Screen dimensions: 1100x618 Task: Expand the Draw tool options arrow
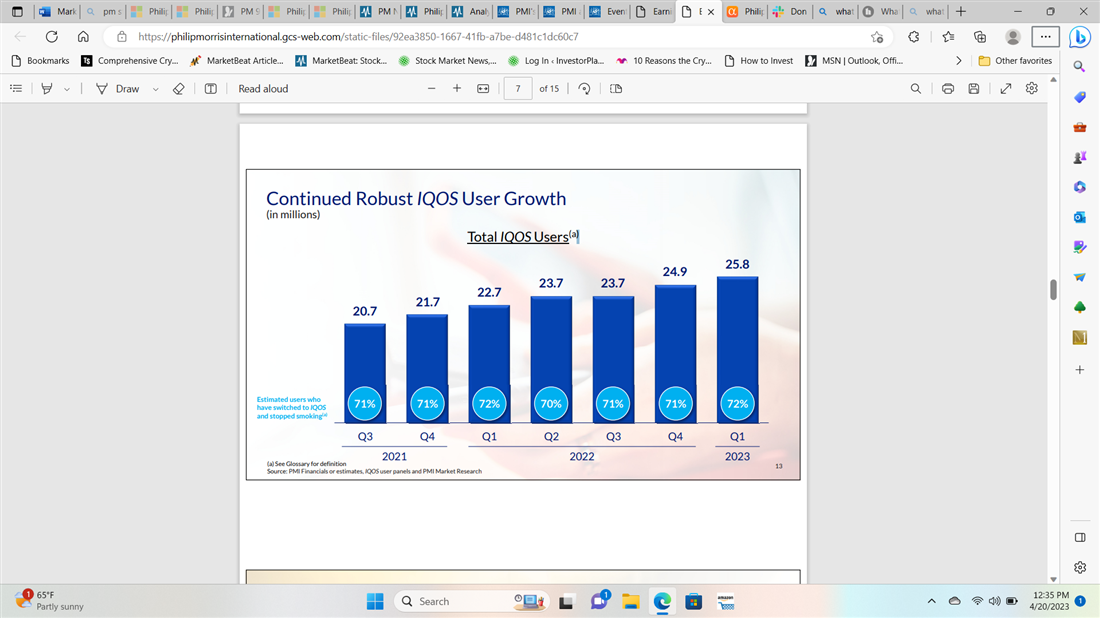(156, 89)
